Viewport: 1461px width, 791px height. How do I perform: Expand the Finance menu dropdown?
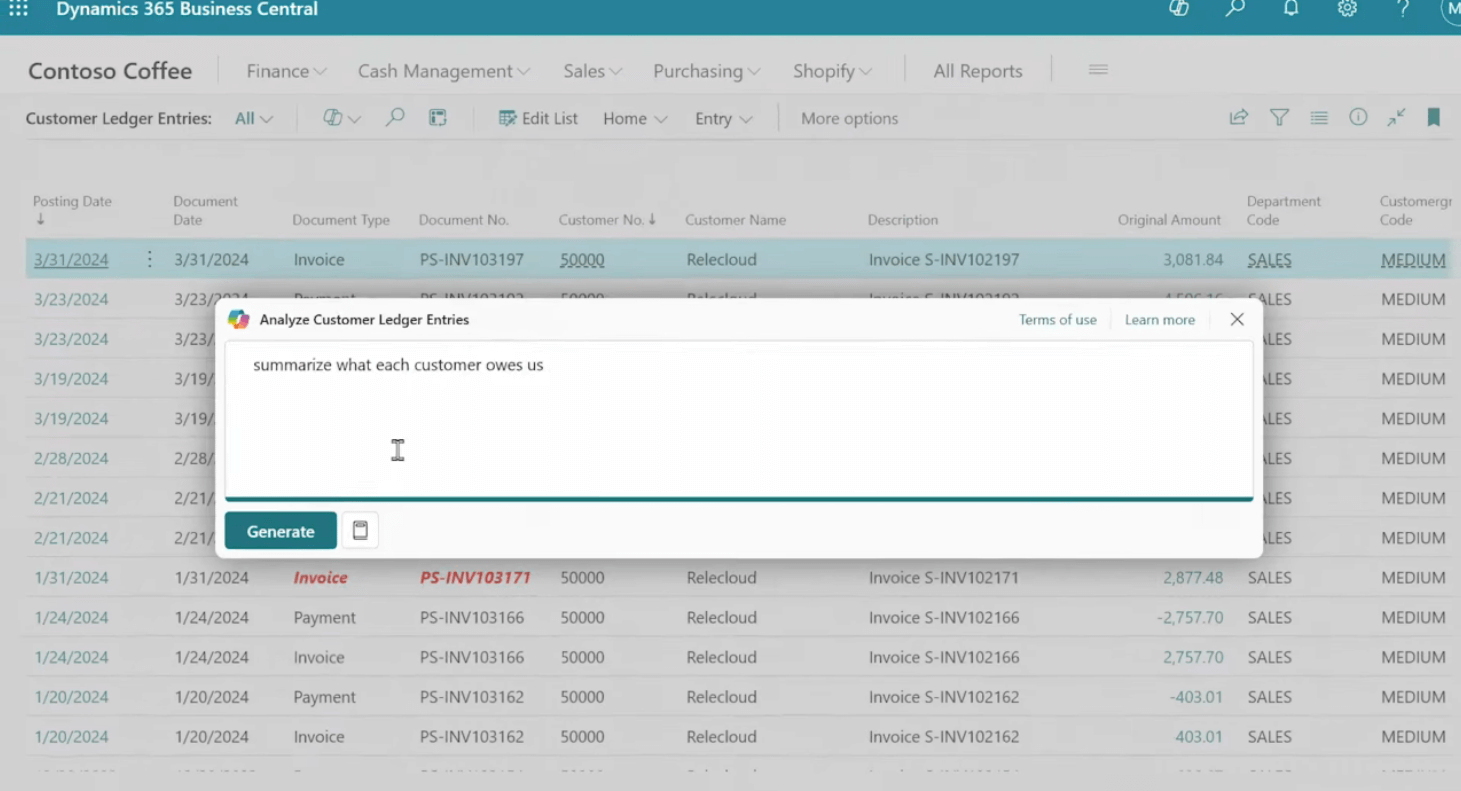(286, 71)
